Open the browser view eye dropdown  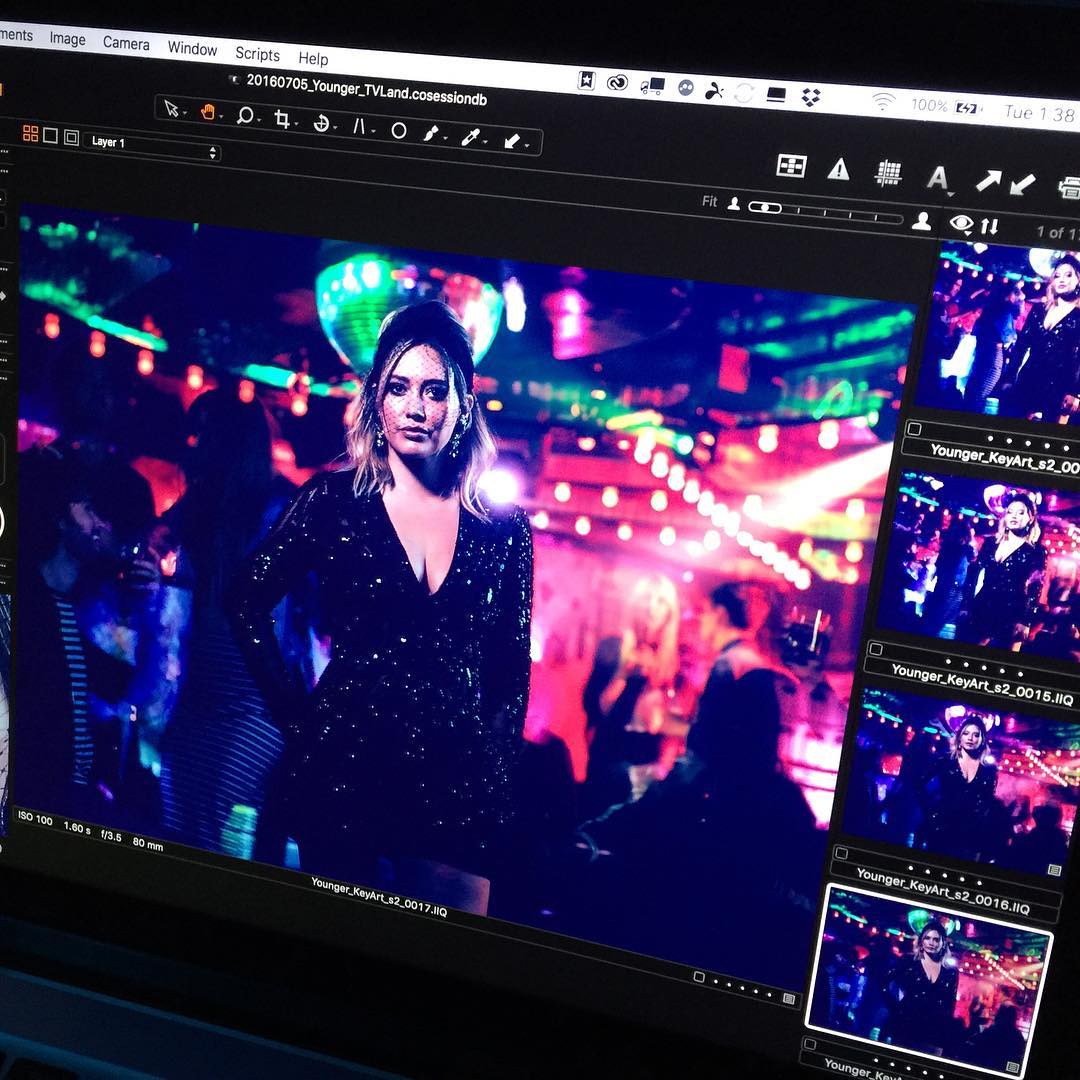coord(961,224)
